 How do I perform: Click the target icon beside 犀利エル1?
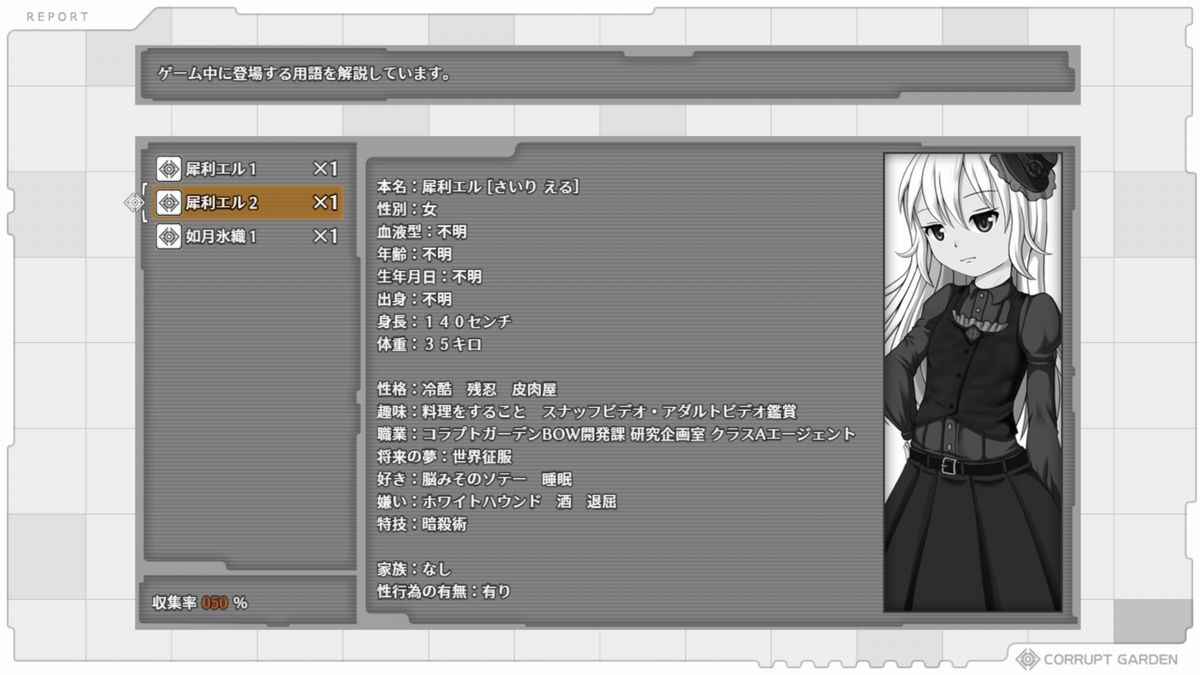tap(169, 168)
